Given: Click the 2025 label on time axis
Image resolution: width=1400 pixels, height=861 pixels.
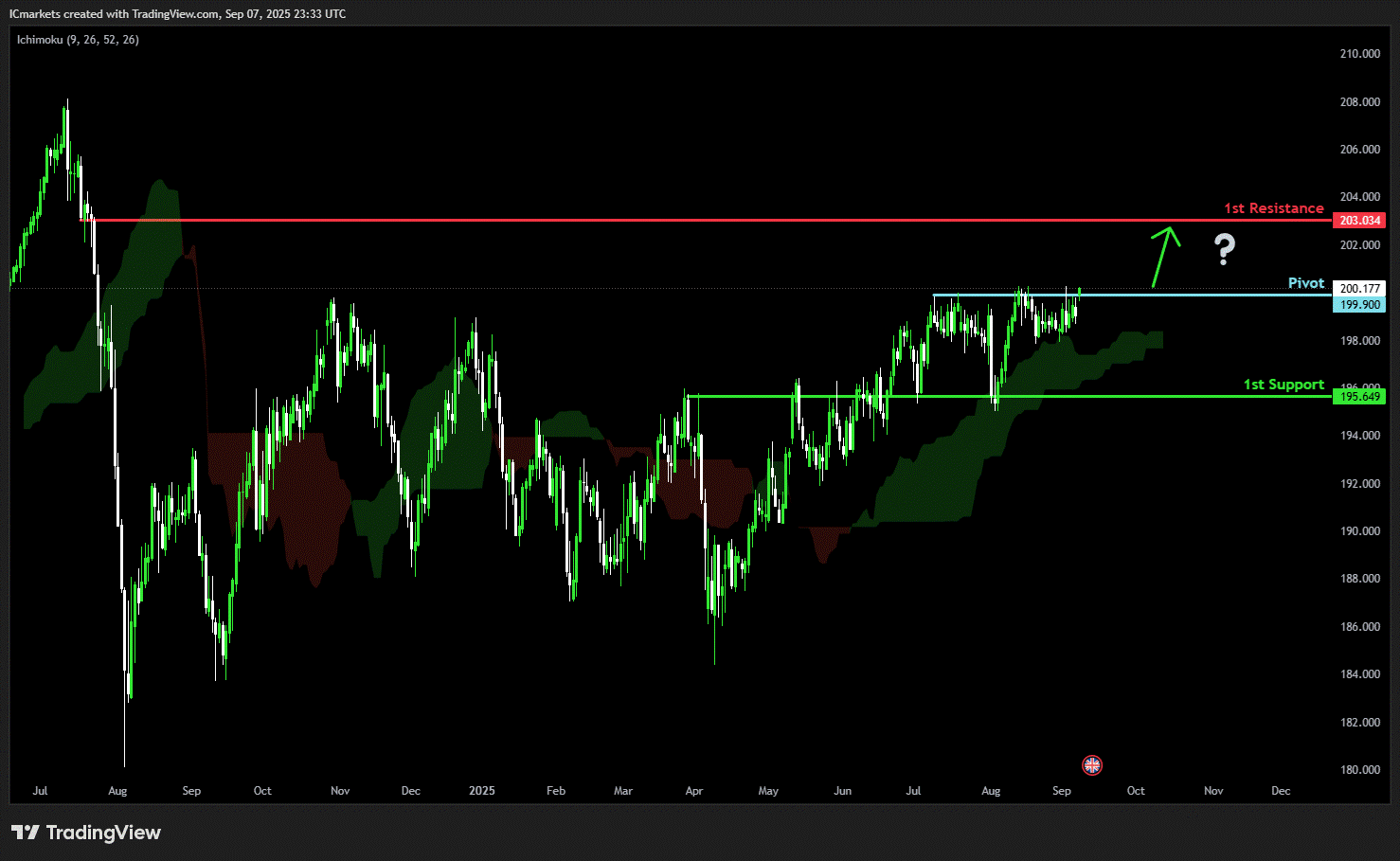Looking at the screenshot, I should click(482, 791).
